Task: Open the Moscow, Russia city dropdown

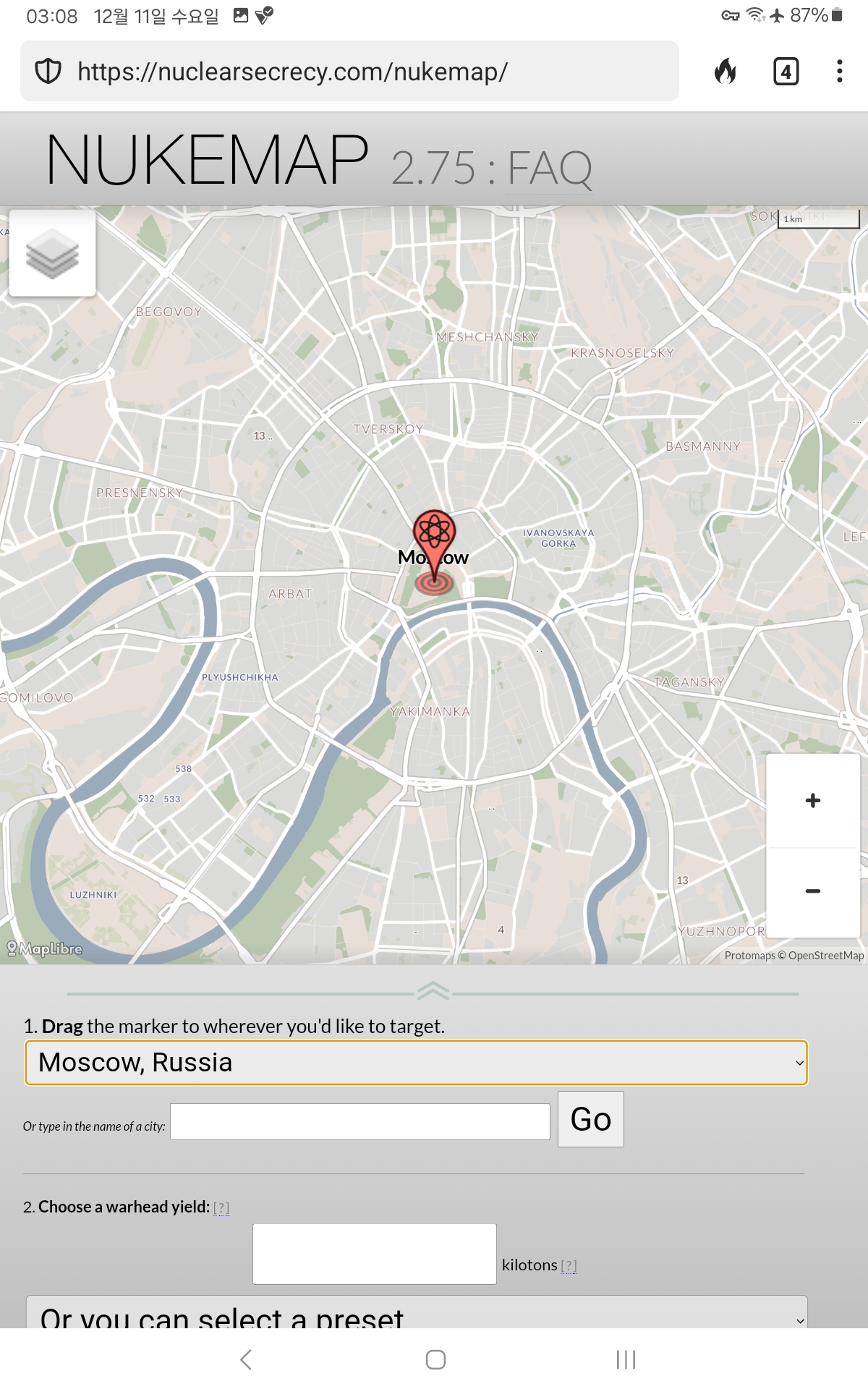Action: pyautogui.click(x=417, y=1063)
